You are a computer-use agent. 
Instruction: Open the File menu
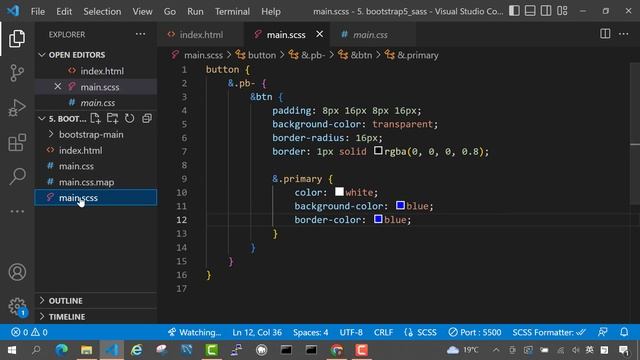tap(38, 11)
